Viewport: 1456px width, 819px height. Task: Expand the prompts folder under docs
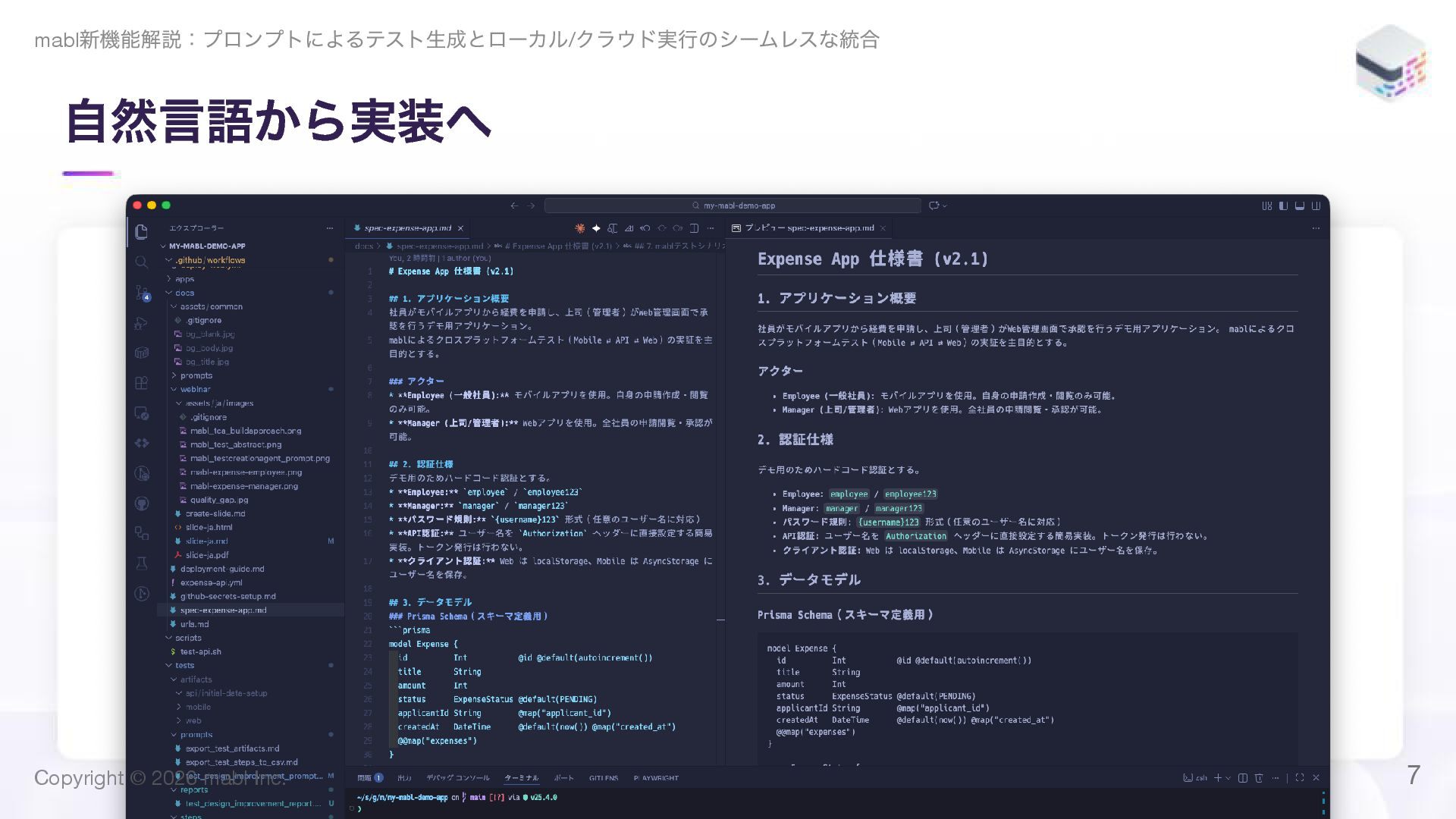[x=196, y=375]
